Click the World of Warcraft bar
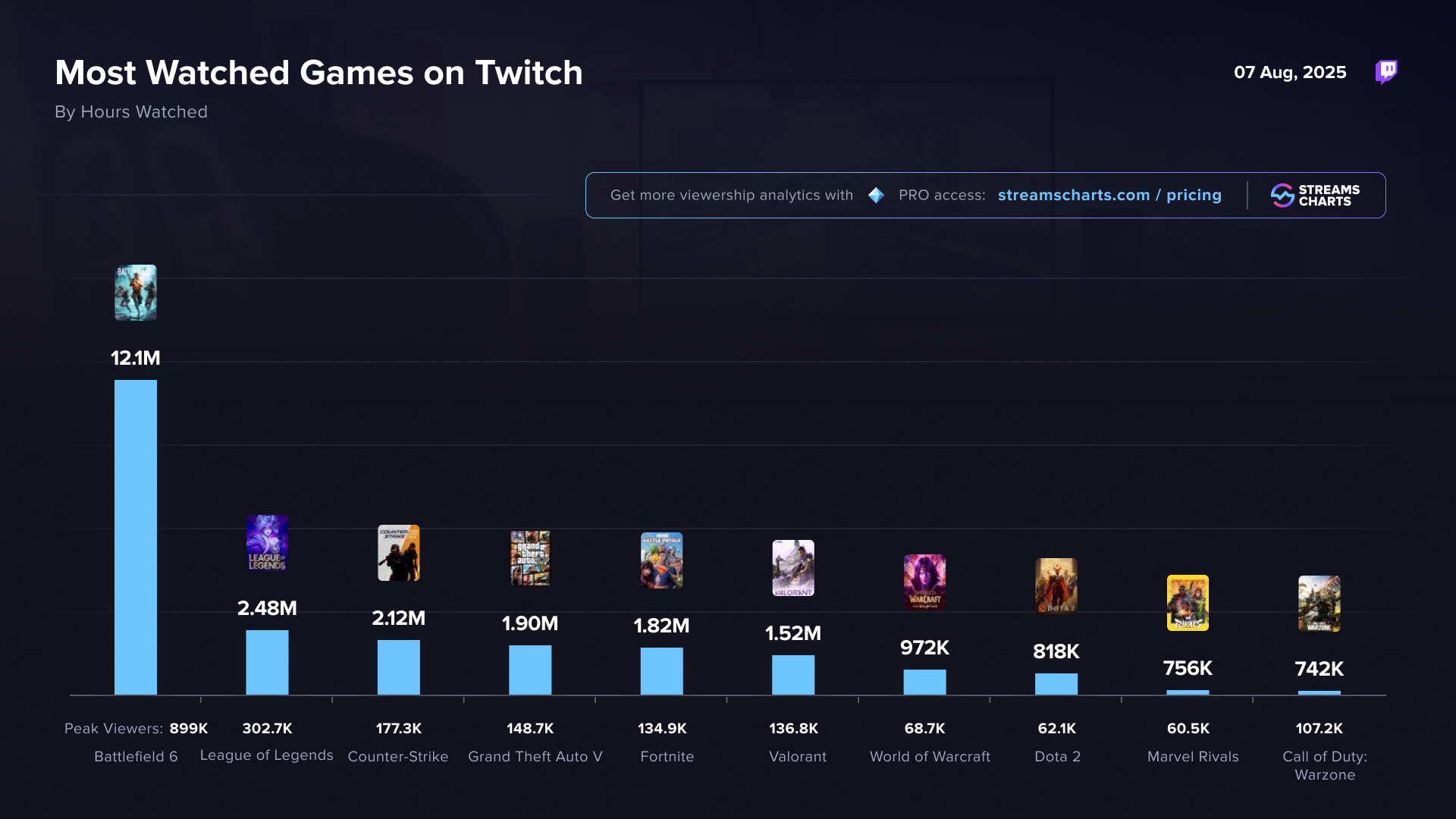 tap(924, 682)
